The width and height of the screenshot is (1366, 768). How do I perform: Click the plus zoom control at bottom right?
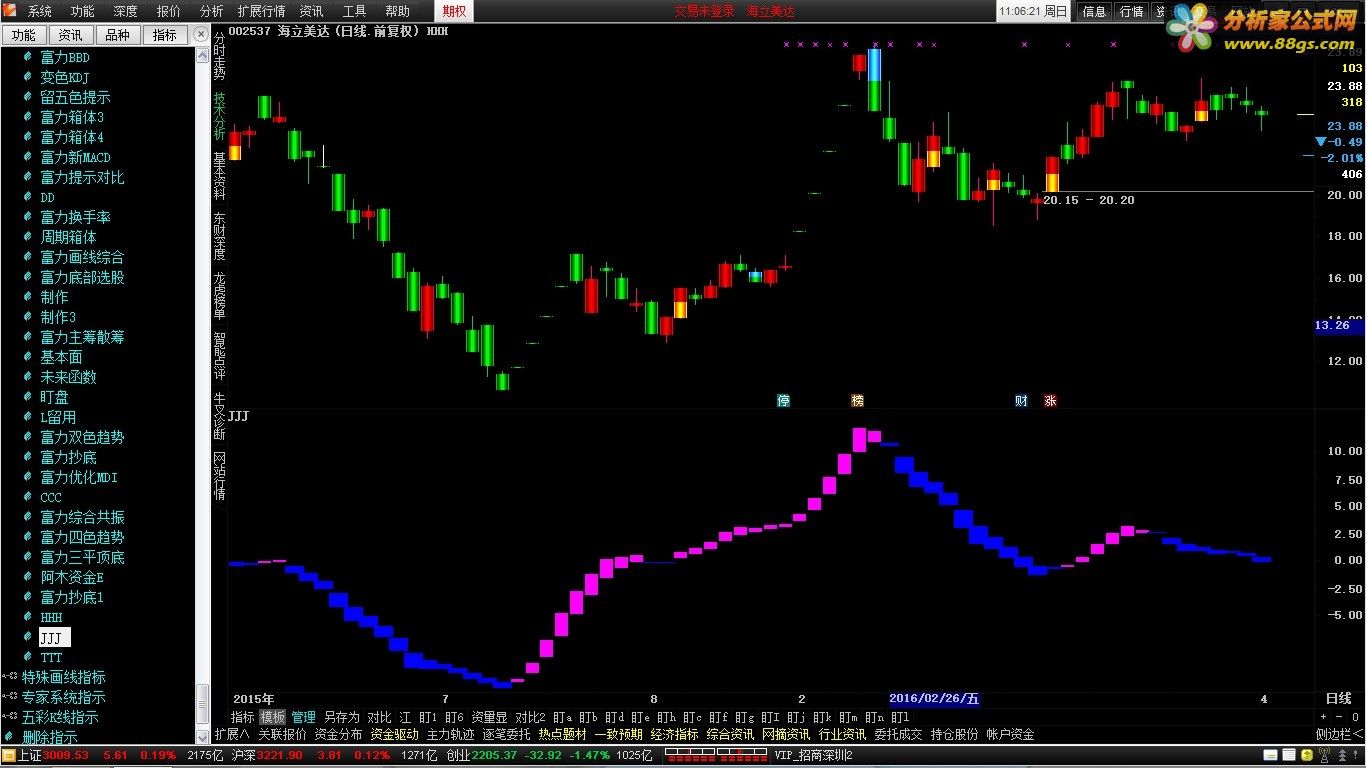[1323, 717]
